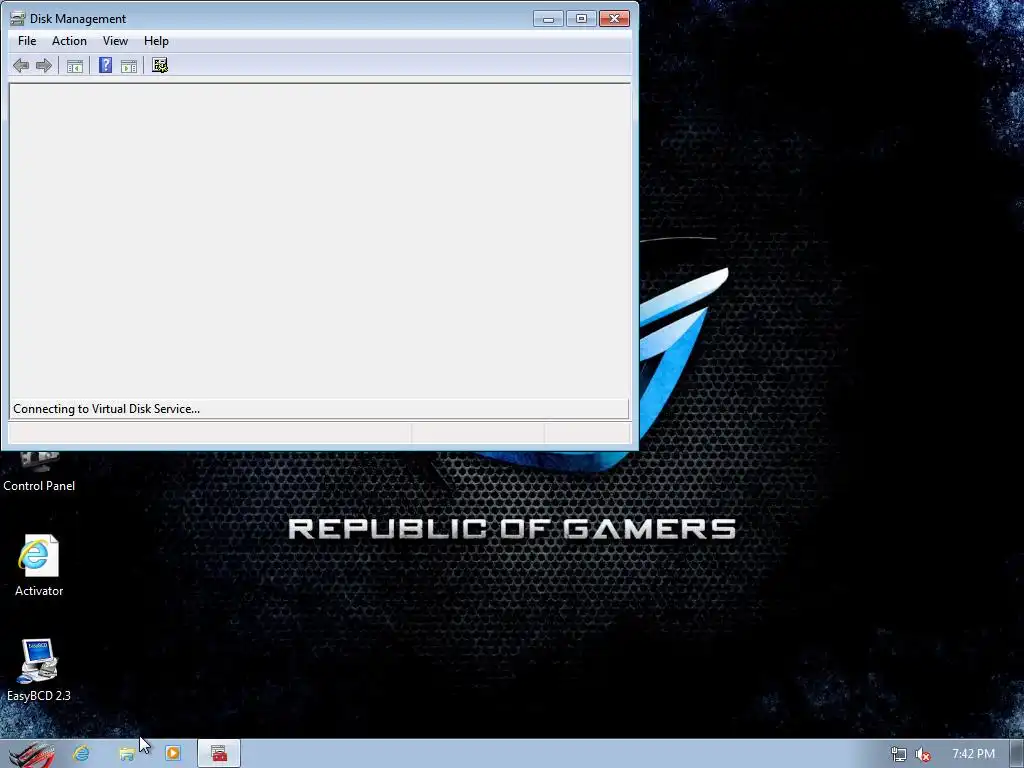The height and width of the screenshot is (768, 1024).
Task: Maximize the Disk Management window
Action: (x=581, y=19)
